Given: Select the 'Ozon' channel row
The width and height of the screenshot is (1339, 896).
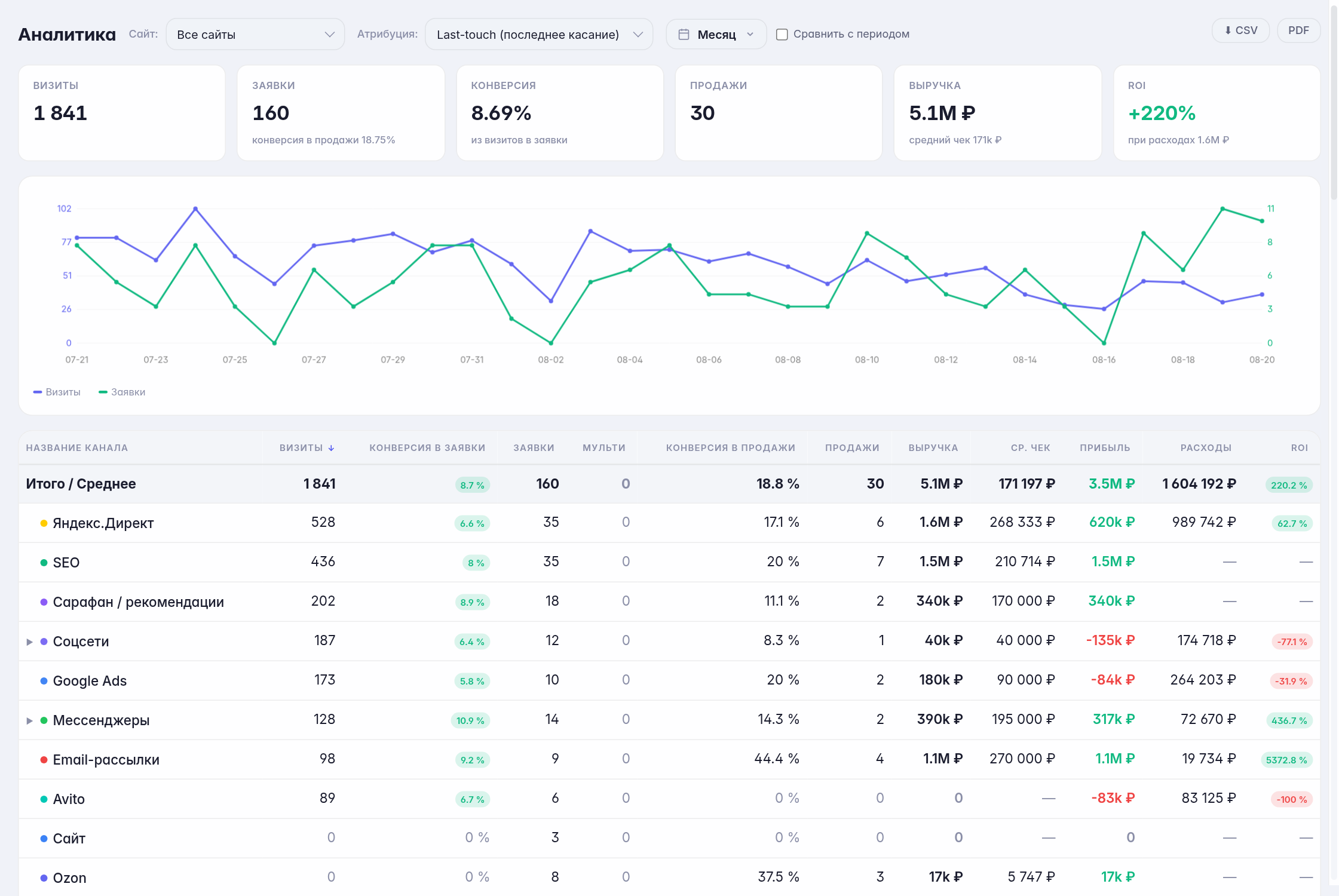Looking at the screenshot, I should coord(669,877).
